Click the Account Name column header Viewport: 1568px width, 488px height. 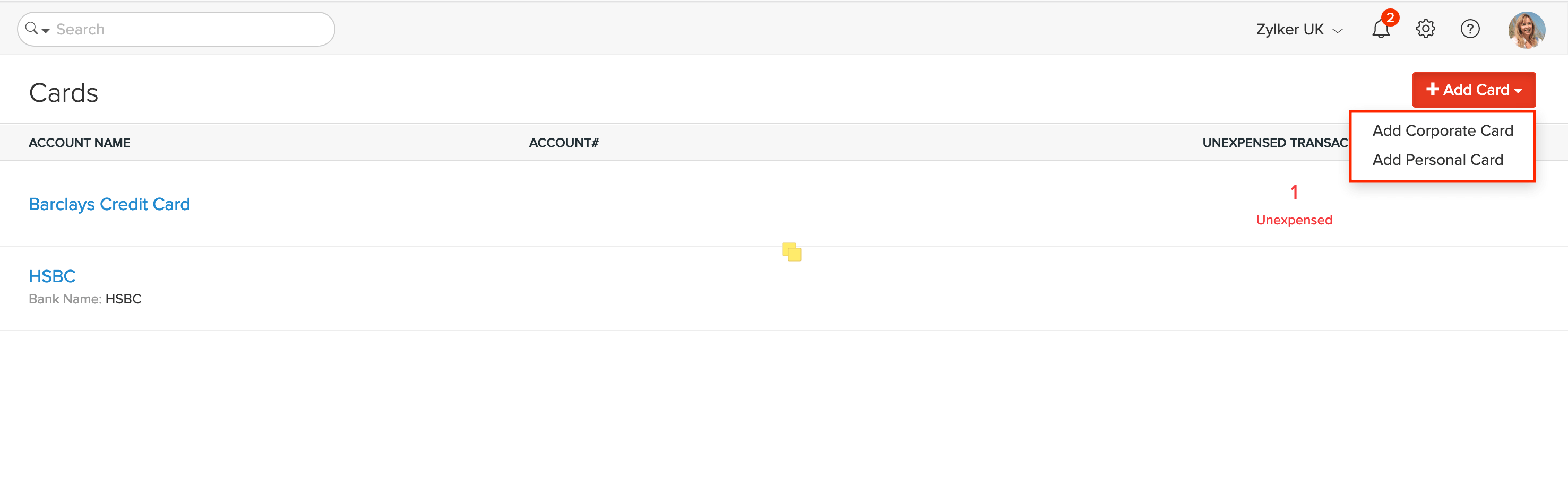[x=80, y=143]
